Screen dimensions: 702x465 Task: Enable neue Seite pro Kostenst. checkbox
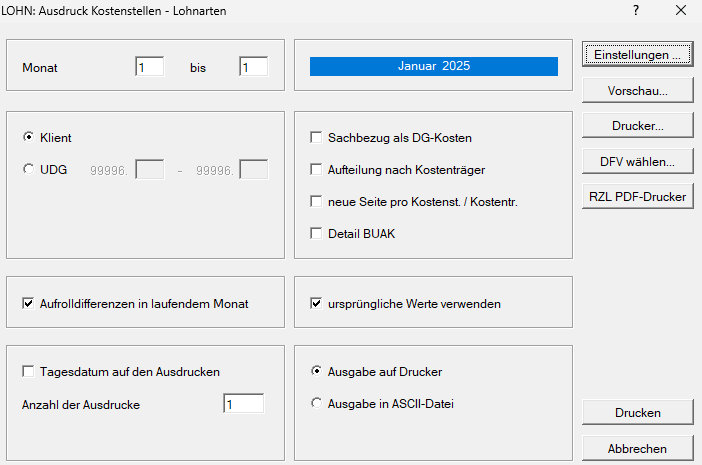click(x=317, y=202)
